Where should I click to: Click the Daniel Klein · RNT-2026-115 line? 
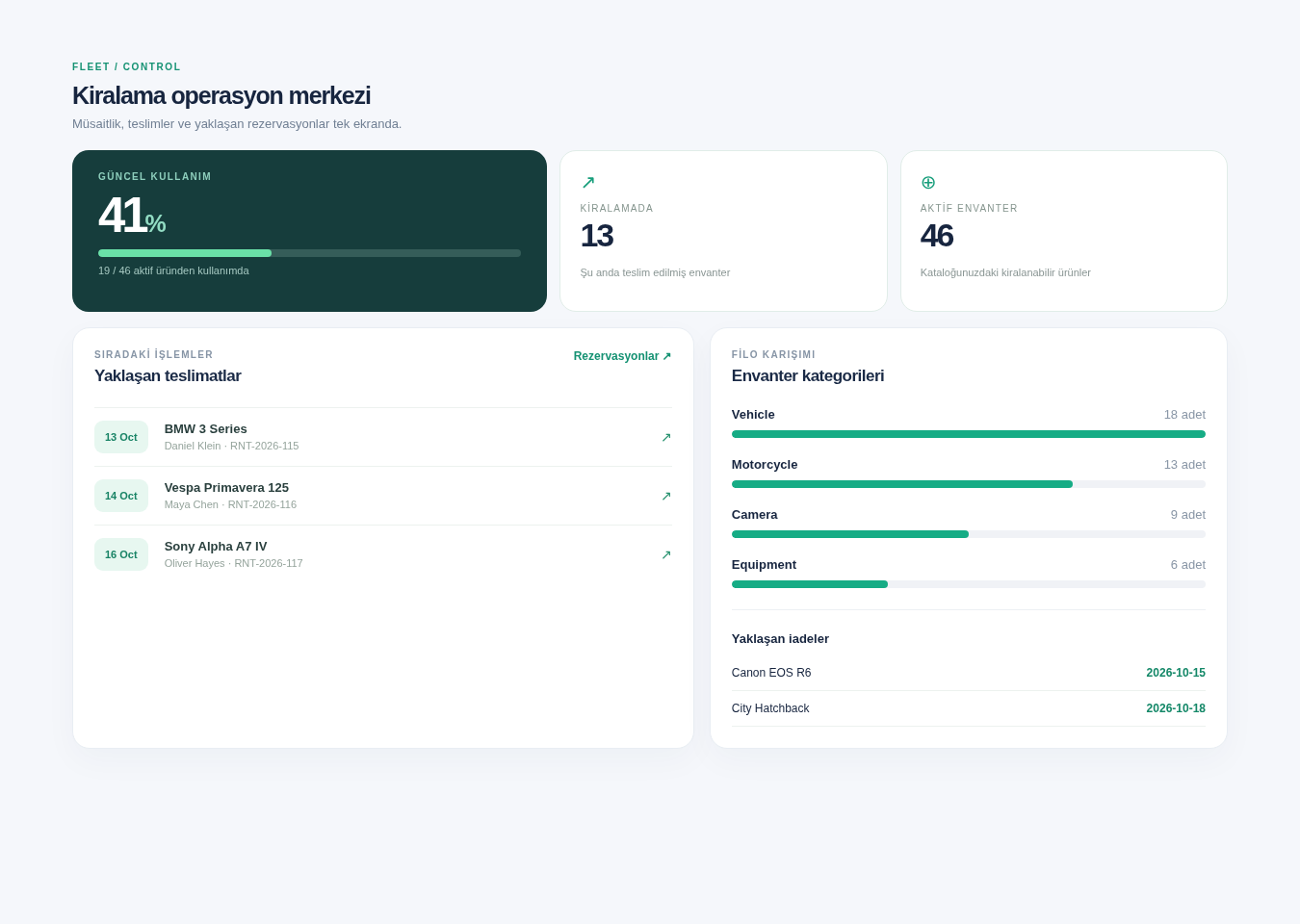pos(232,446)
